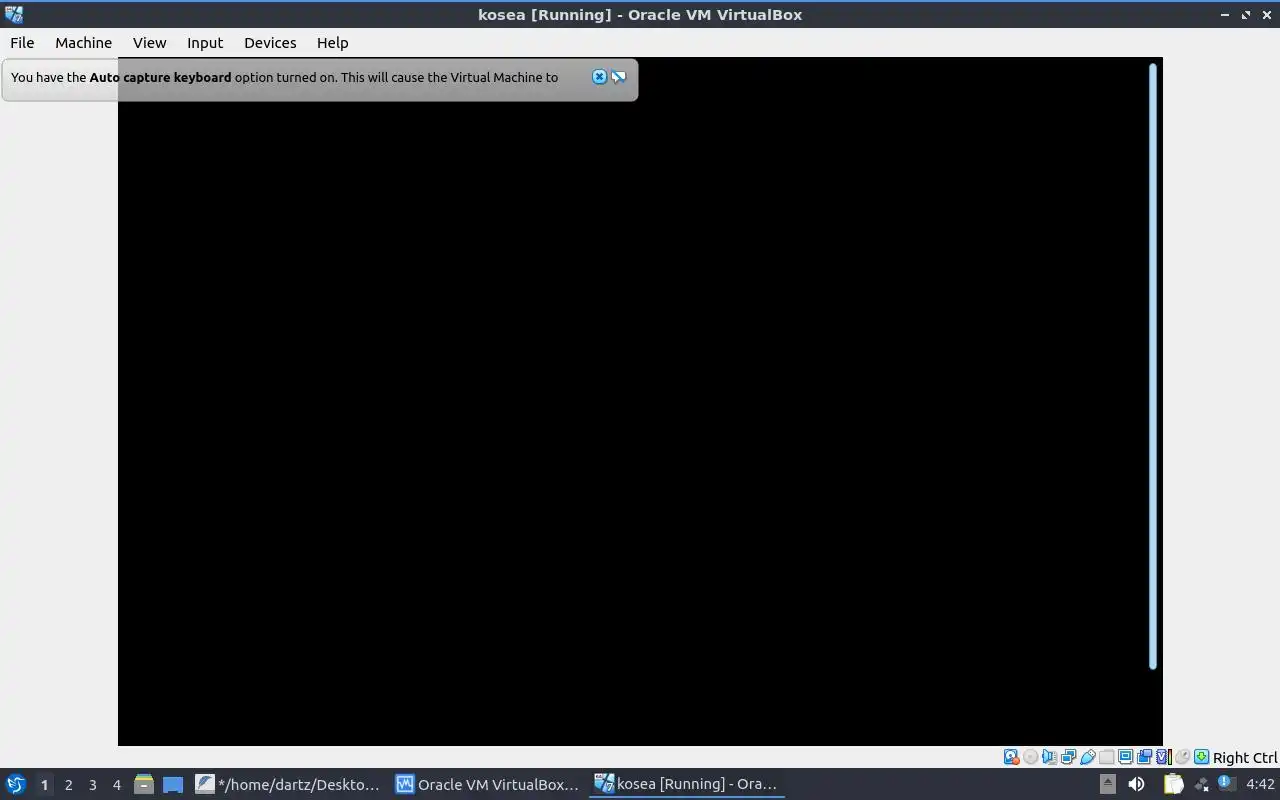Click the recording status indicator icon
This screenshot has width=1280, height=800.
(x=1144, y=757)
